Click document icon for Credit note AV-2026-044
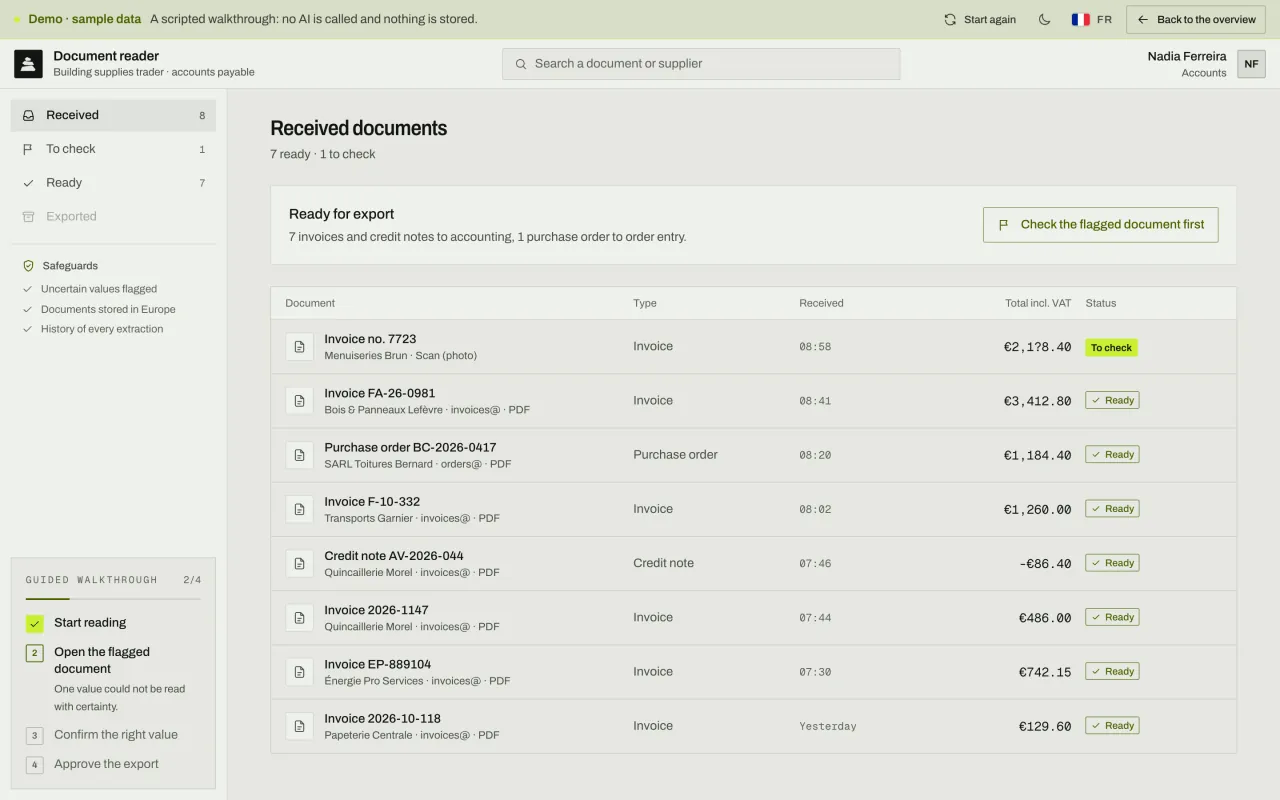1280x800 pixels. click(299, 563)
